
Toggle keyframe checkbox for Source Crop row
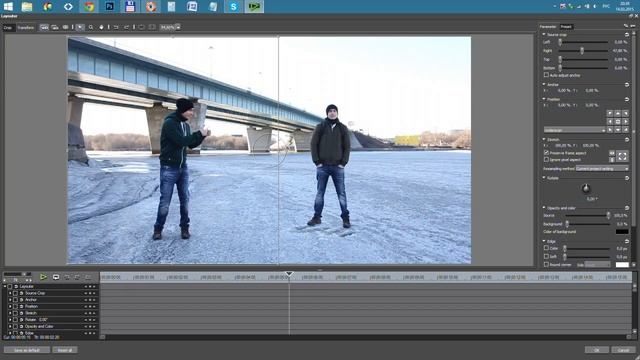16,293
